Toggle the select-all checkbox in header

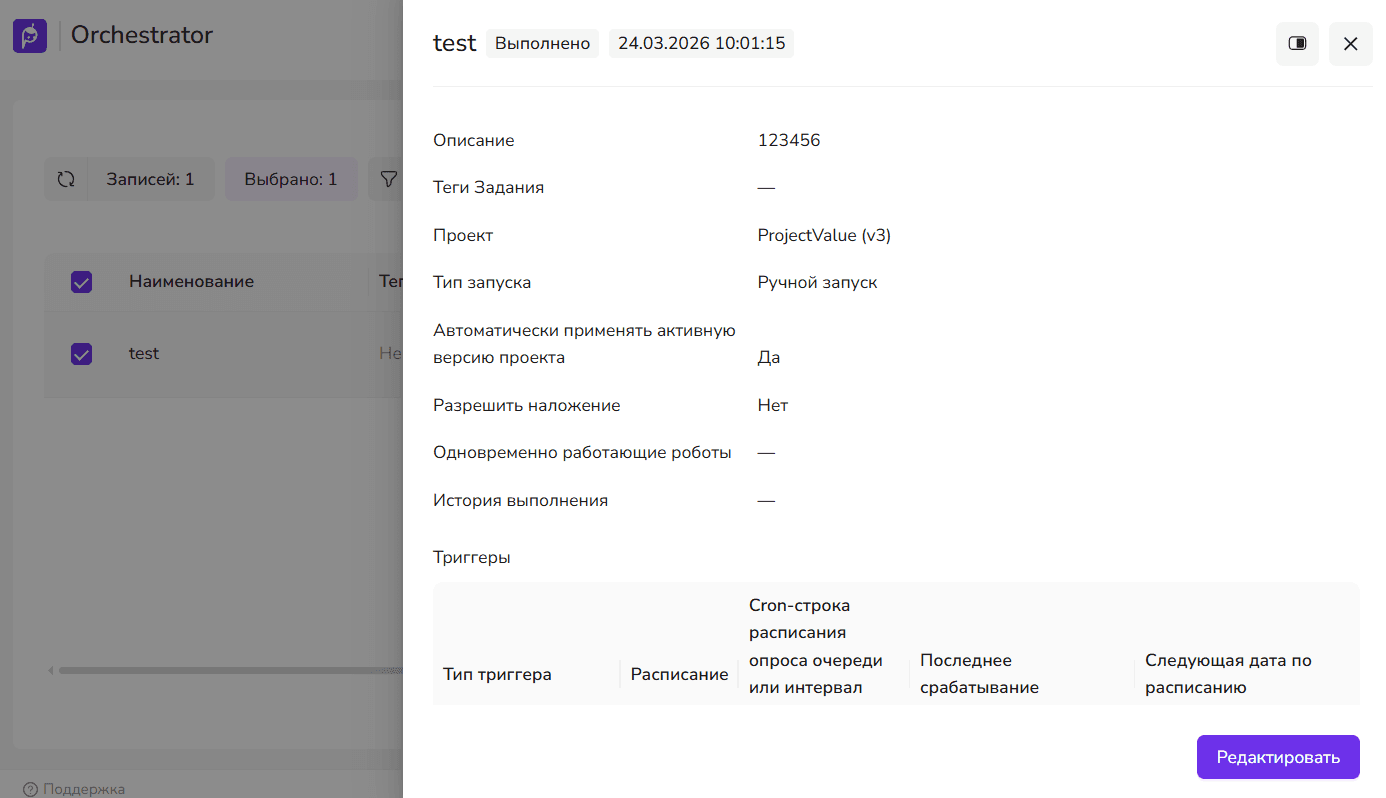coord(82,282)
